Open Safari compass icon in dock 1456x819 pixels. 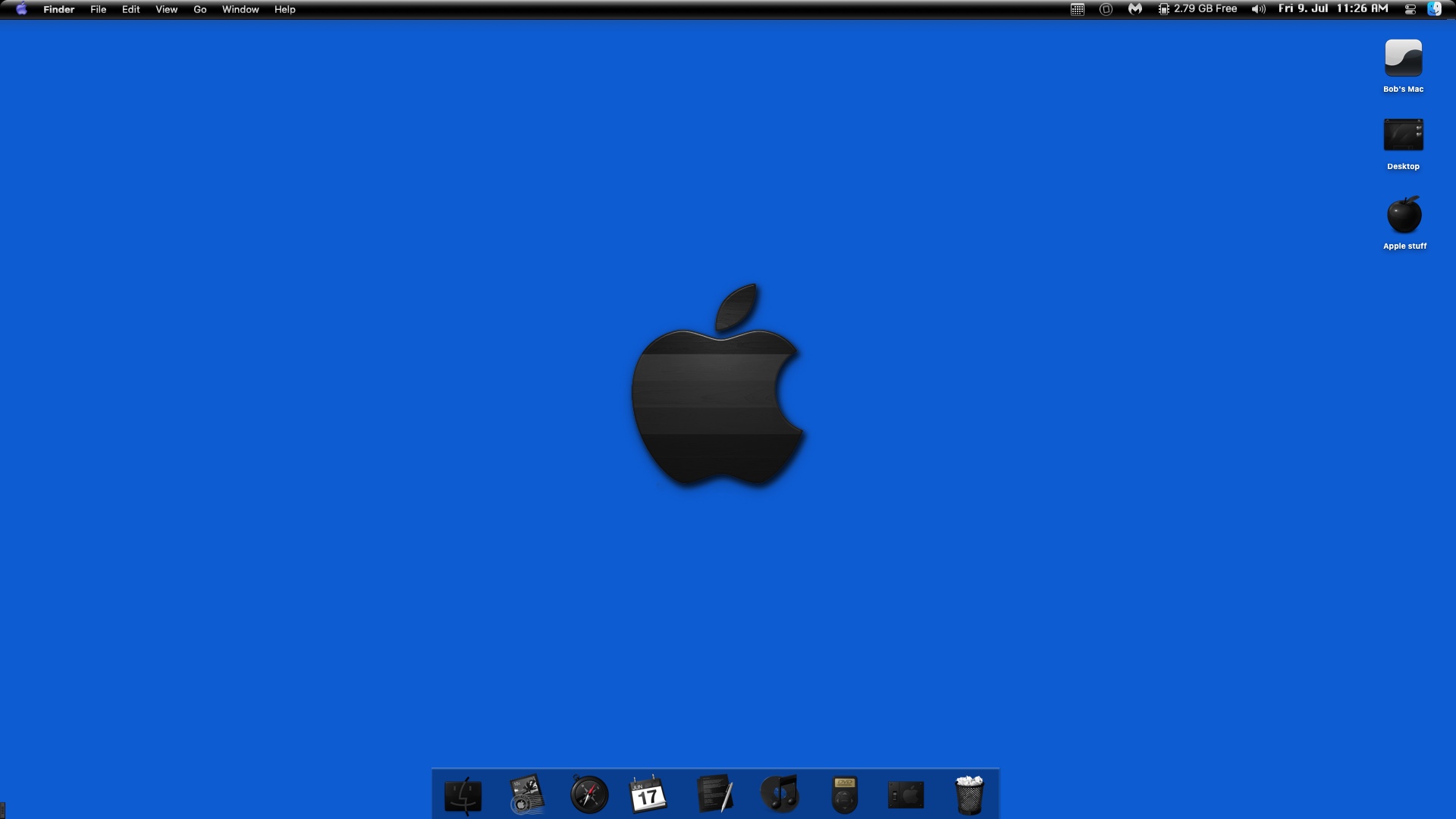pos(589,795)
